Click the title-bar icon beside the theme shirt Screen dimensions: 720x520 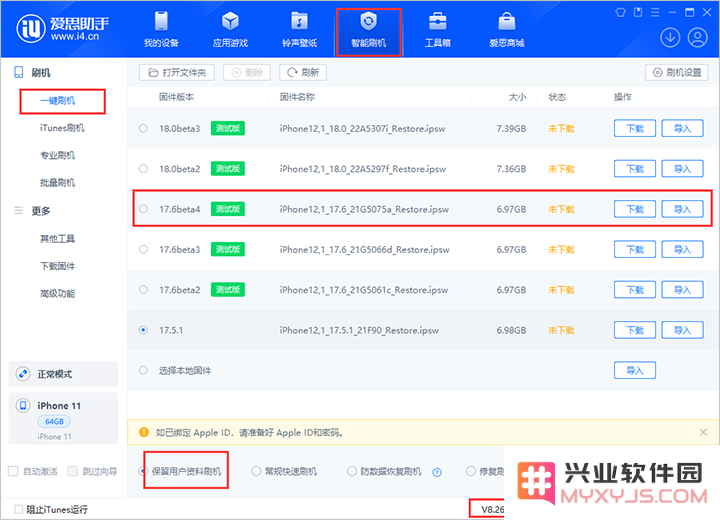pos(638,12)
